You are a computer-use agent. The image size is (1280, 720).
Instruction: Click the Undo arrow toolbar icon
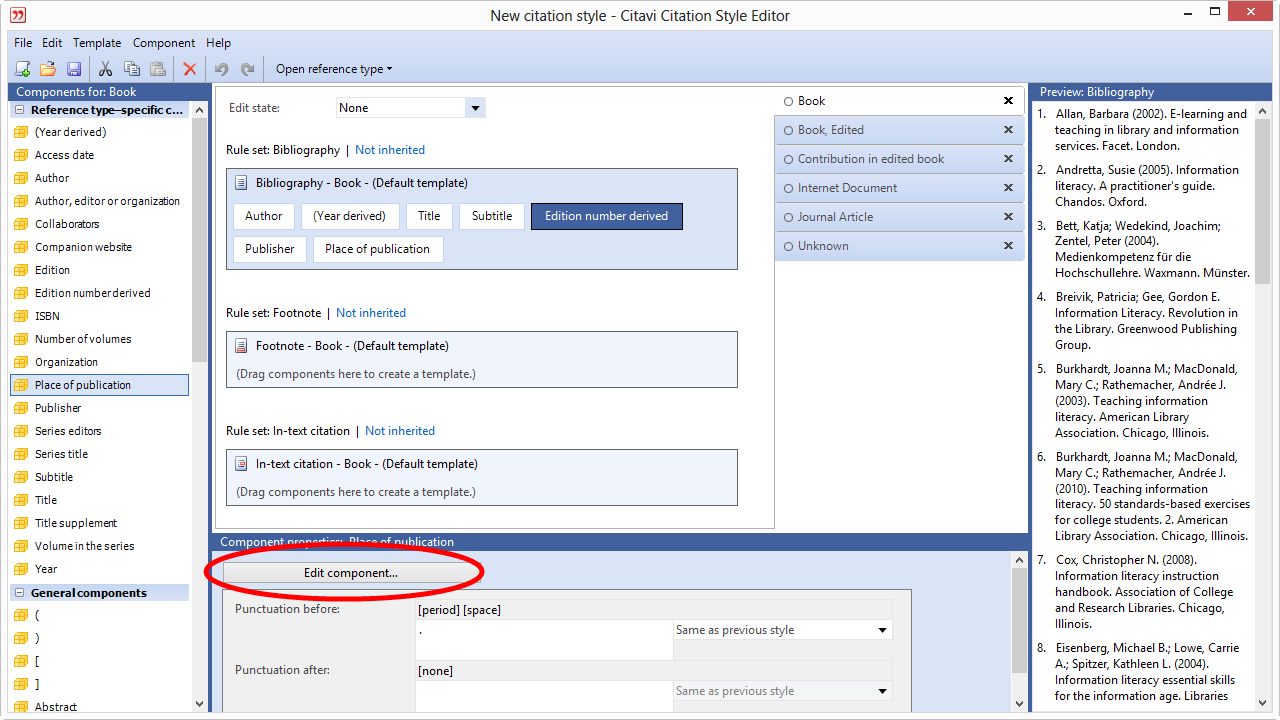[x=221, y=69]
